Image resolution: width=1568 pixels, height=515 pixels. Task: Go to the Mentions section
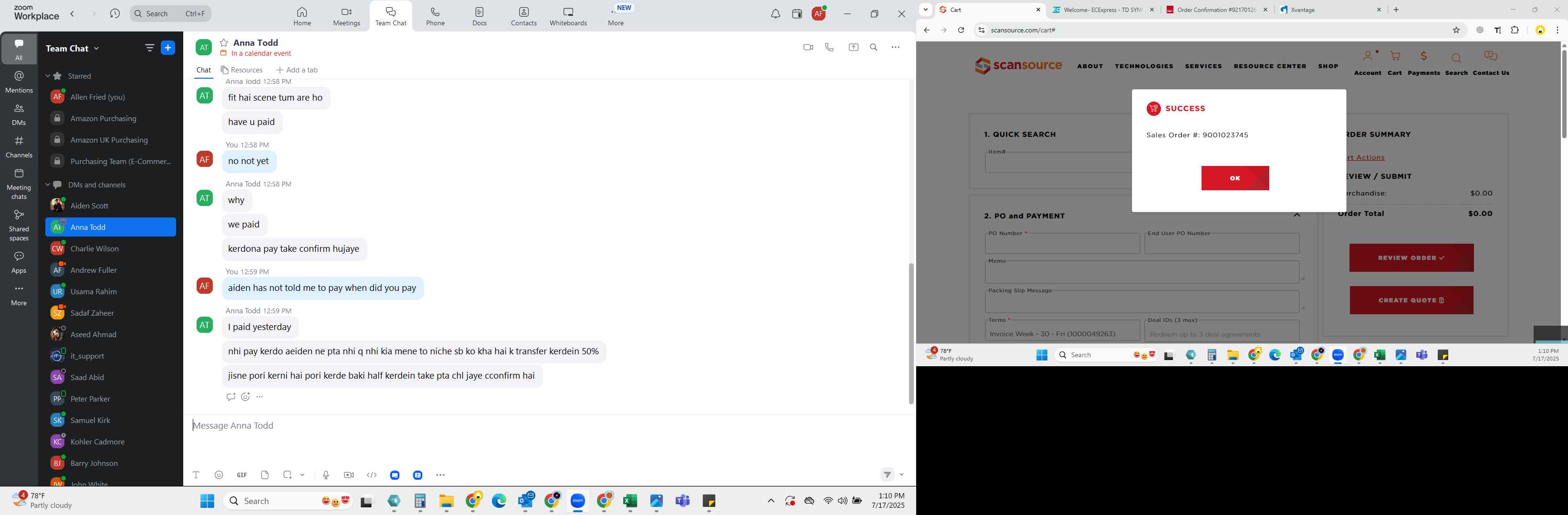point(19,82)
